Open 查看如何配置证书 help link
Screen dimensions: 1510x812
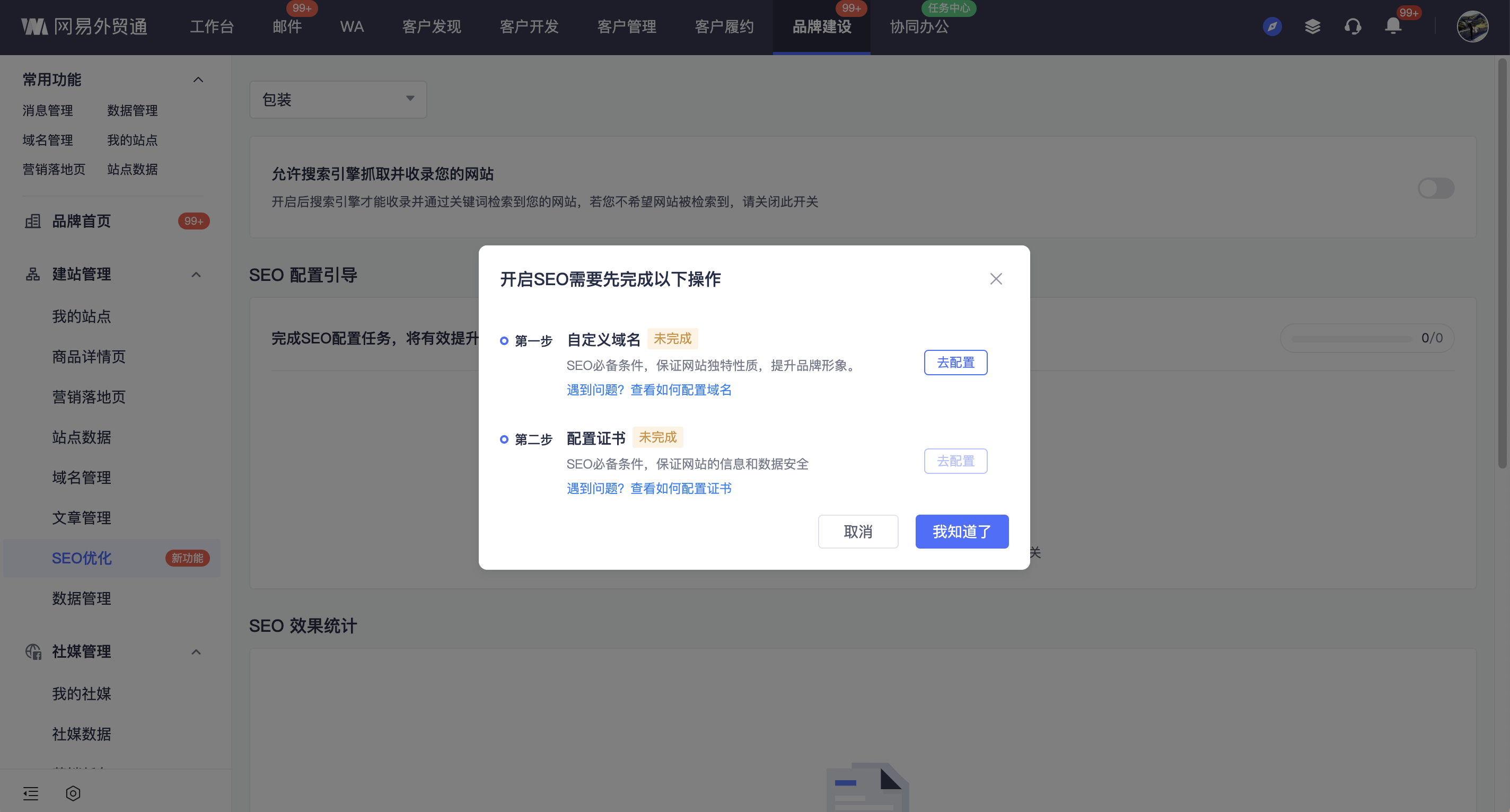[x=681, y=488]
